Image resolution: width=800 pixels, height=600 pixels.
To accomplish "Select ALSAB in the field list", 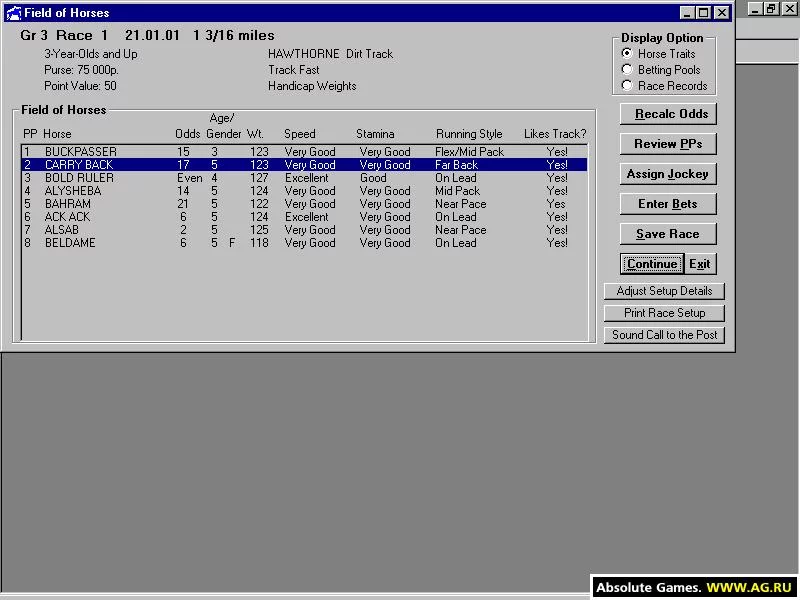I will pos(305,230).
